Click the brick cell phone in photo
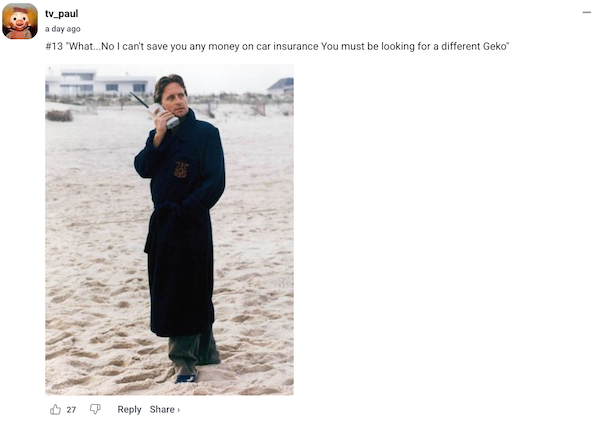The height and width of the screenshot is (422, 600). 164,115
